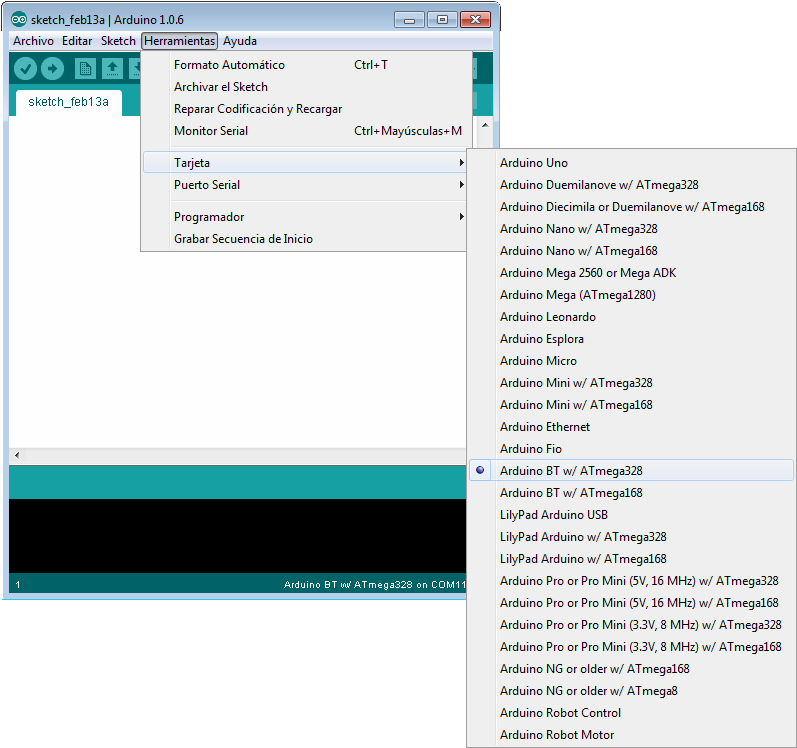Select the already-checked Arduino BT w/ ATmega328
The width and height of the screenshot is (797, 748).
click(x=570, y=471)
